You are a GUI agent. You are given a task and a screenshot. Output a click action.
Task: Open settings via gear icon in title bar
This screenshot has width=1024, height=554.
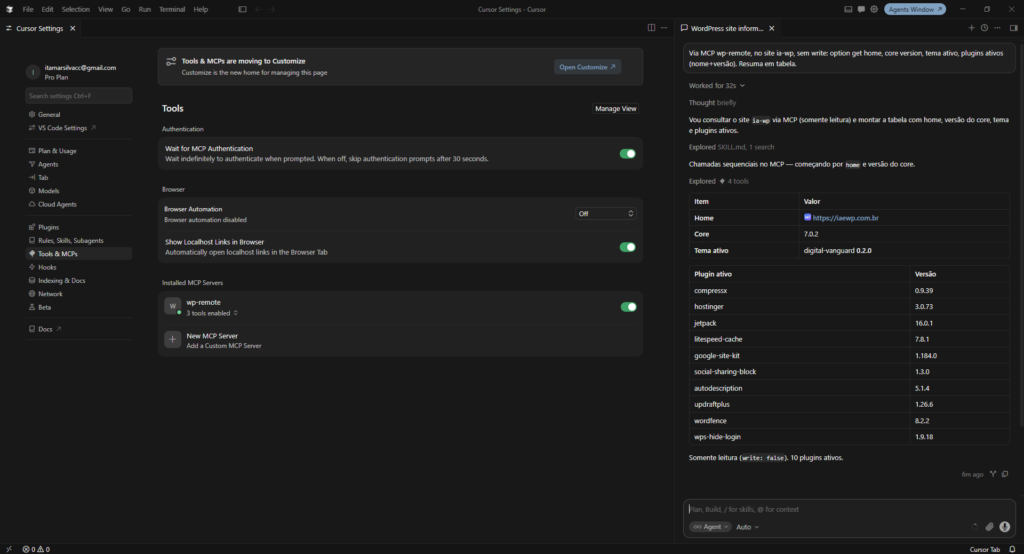(x=874, y=9)
